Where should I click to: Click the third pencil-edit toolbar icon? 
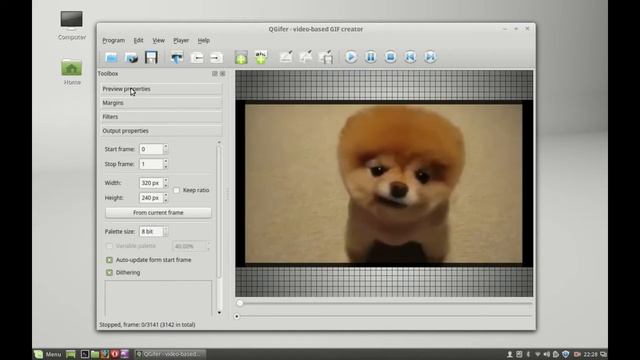[x=326, y=57]
